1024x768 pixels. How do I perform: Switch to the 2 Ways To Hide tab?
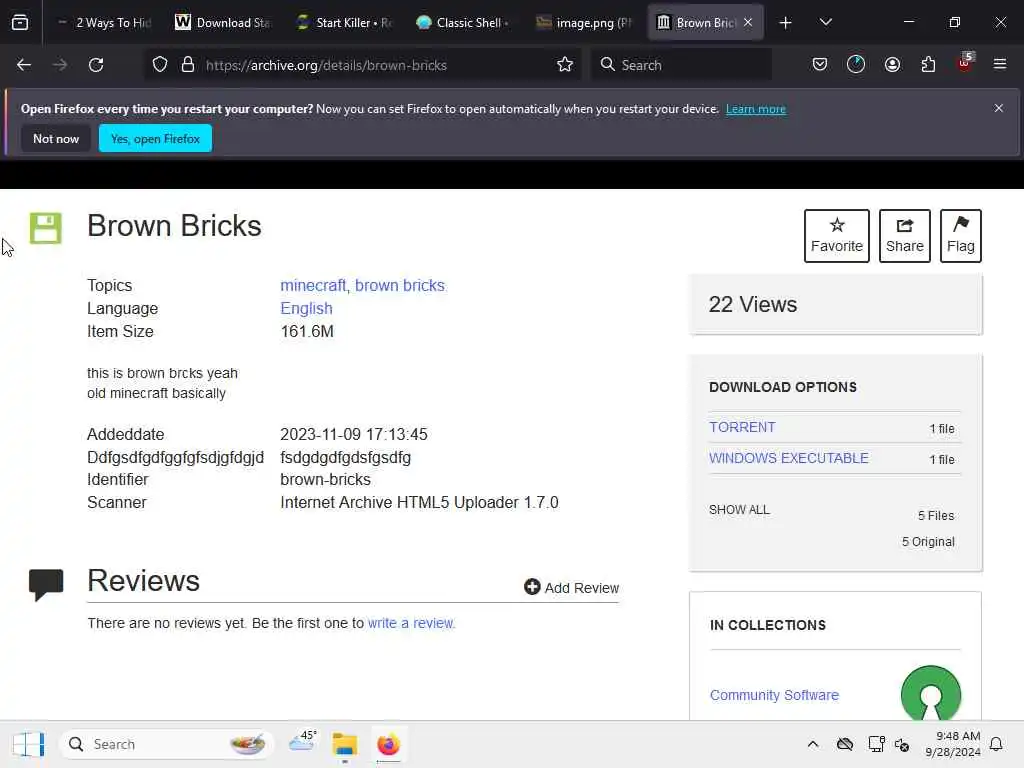coord(106,23)
